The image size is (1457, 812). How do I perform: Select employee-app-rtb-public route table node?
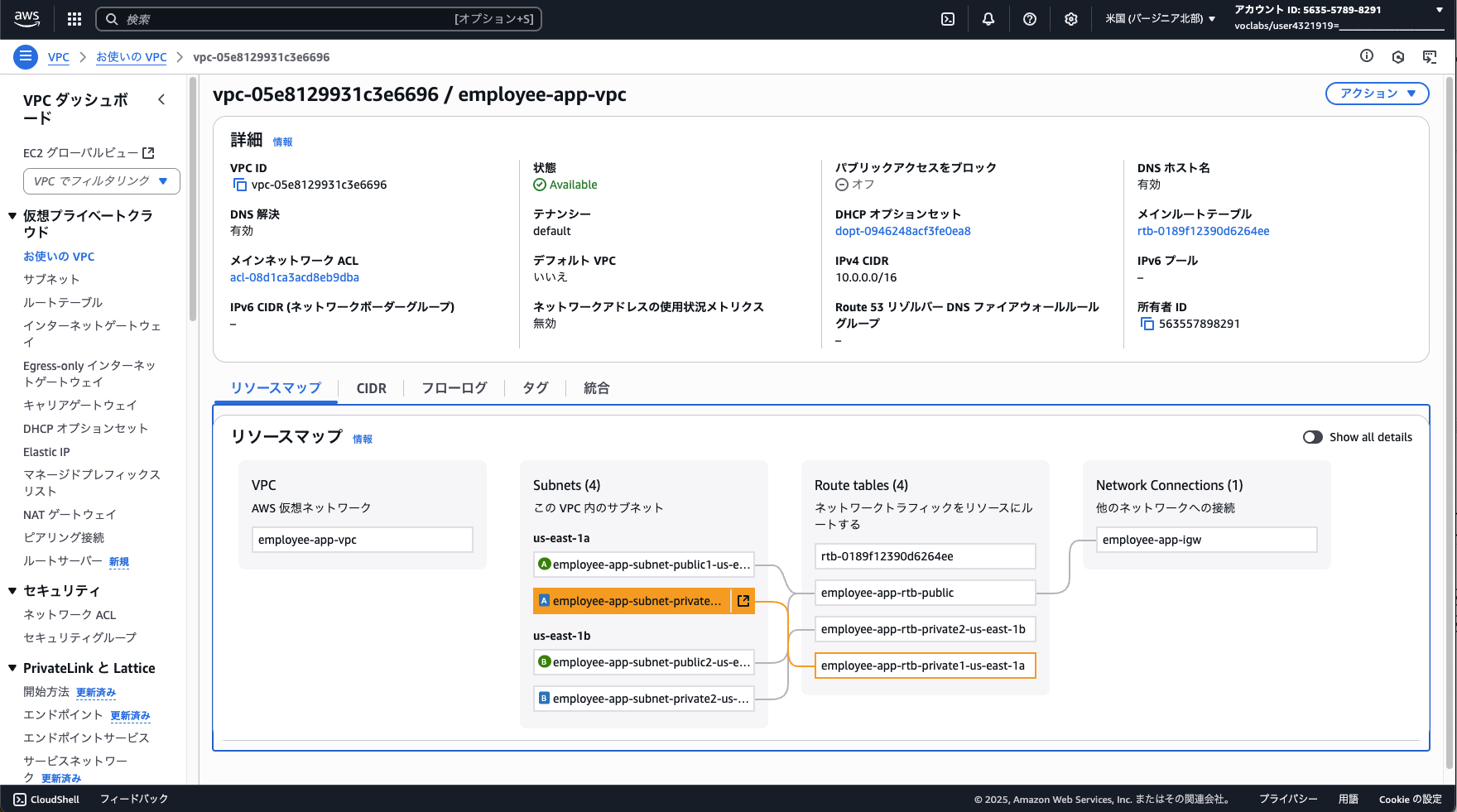[x=926, y=593]
